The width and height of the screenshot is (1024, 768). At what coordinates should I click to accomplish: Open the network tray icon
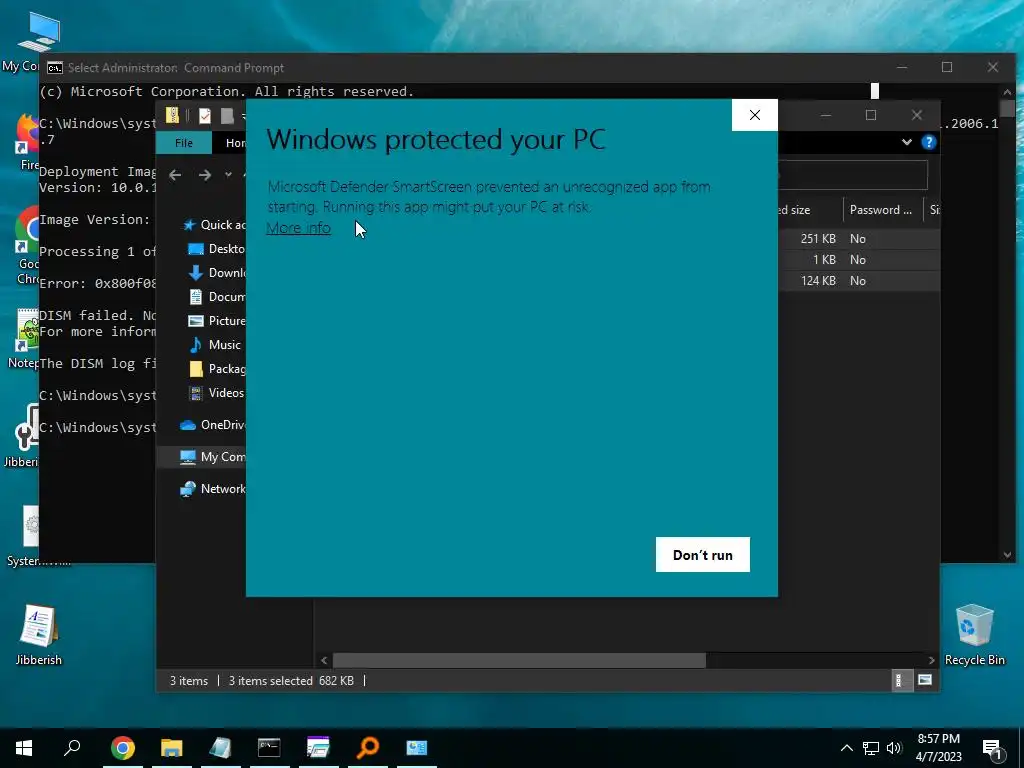point(871,748)
